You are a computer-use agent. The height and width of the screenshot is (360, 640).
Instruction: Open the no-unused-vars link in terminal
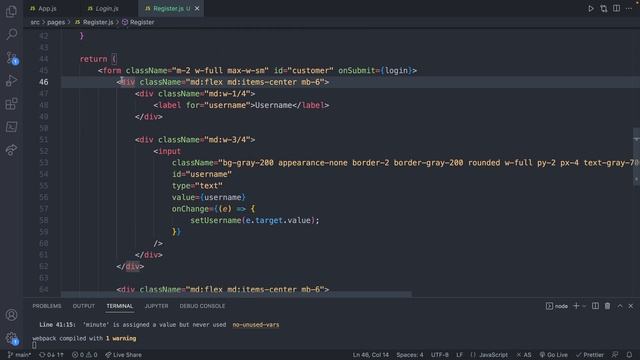256,325
